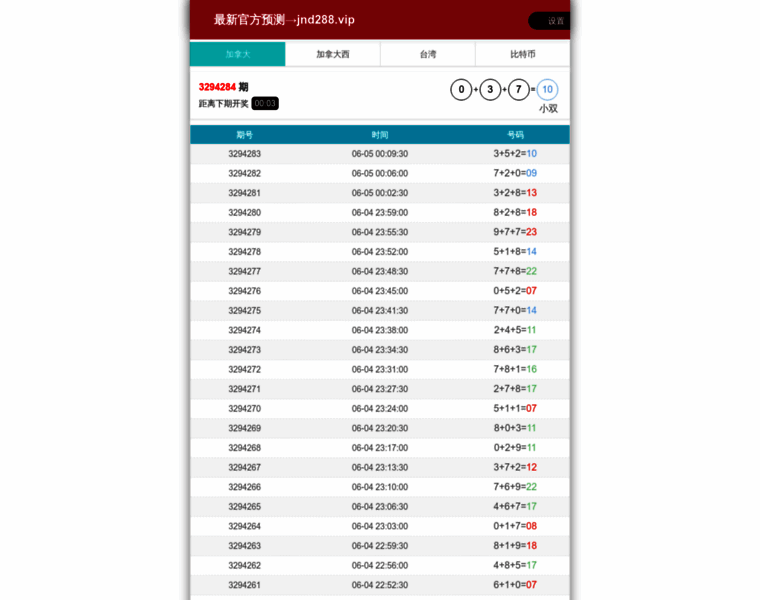
Task: Click result 7+2+0=09
Action: click(515, 174)
